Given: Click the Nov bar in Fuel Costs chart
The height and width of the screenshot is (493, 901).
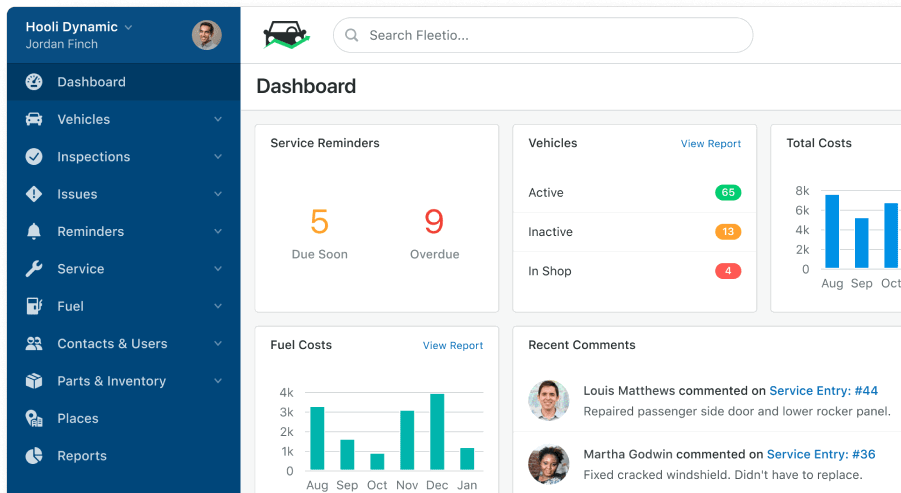Looking at the screenshot, I should tap(407, 440).
